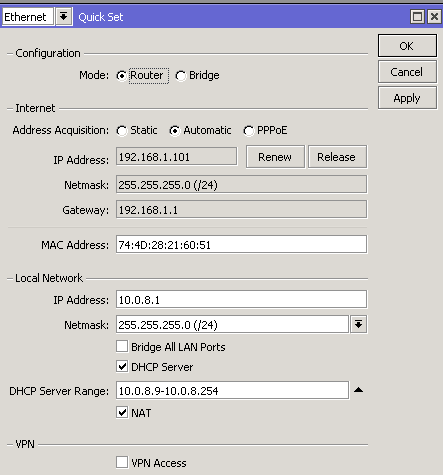Select Router mode radio button

pos(121,76)
